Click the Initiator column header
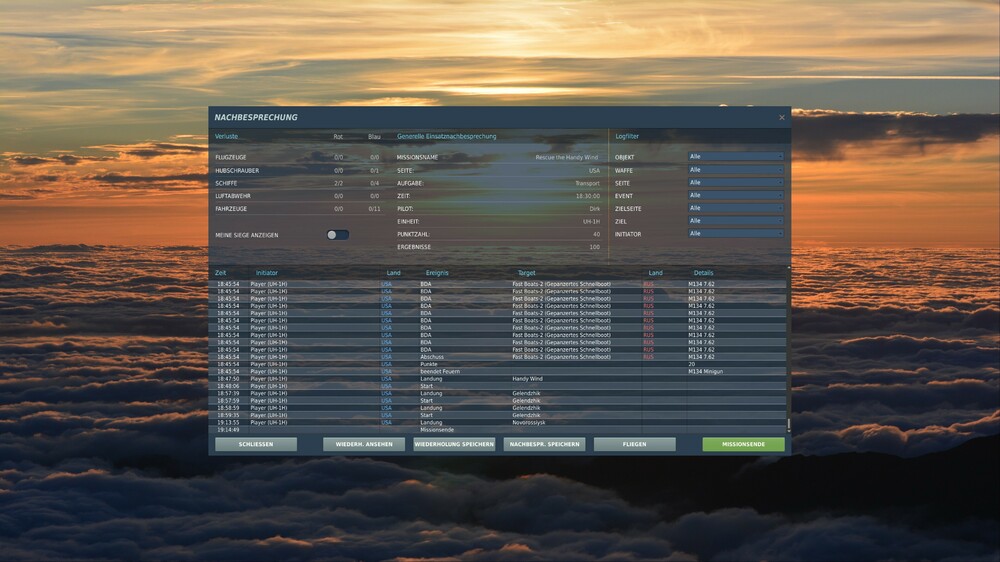The height and width of the screenshot is (562, 1000). (267, 273)
